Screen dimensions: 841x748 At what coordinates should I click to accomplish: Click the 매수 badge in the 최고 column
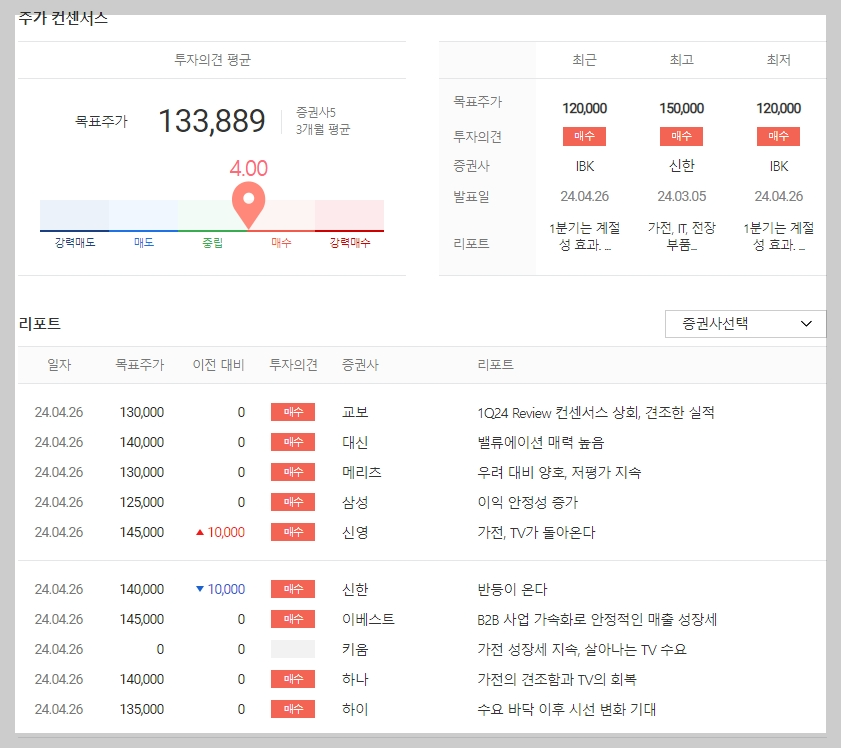click(682, 136)
